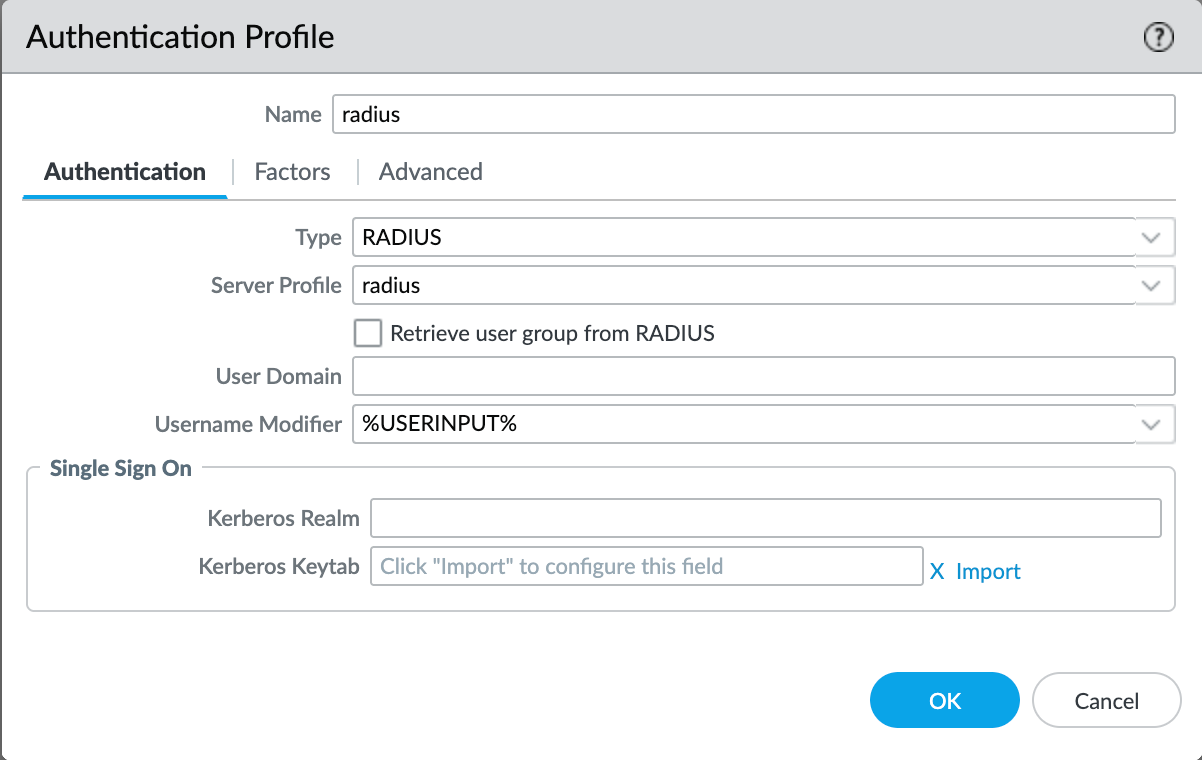The image size is (1202, 760).
Task: Open the Server Profile dropdown arrow
Action: (1151, 286)
